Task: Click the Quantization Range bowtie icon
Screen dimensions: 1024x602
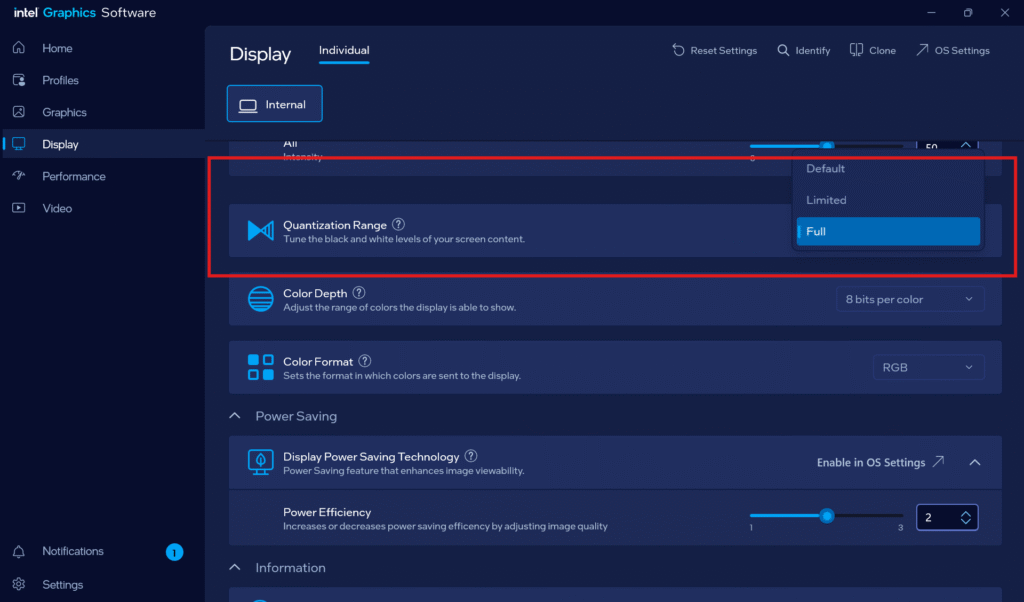Action: click(x=261, y=230)
